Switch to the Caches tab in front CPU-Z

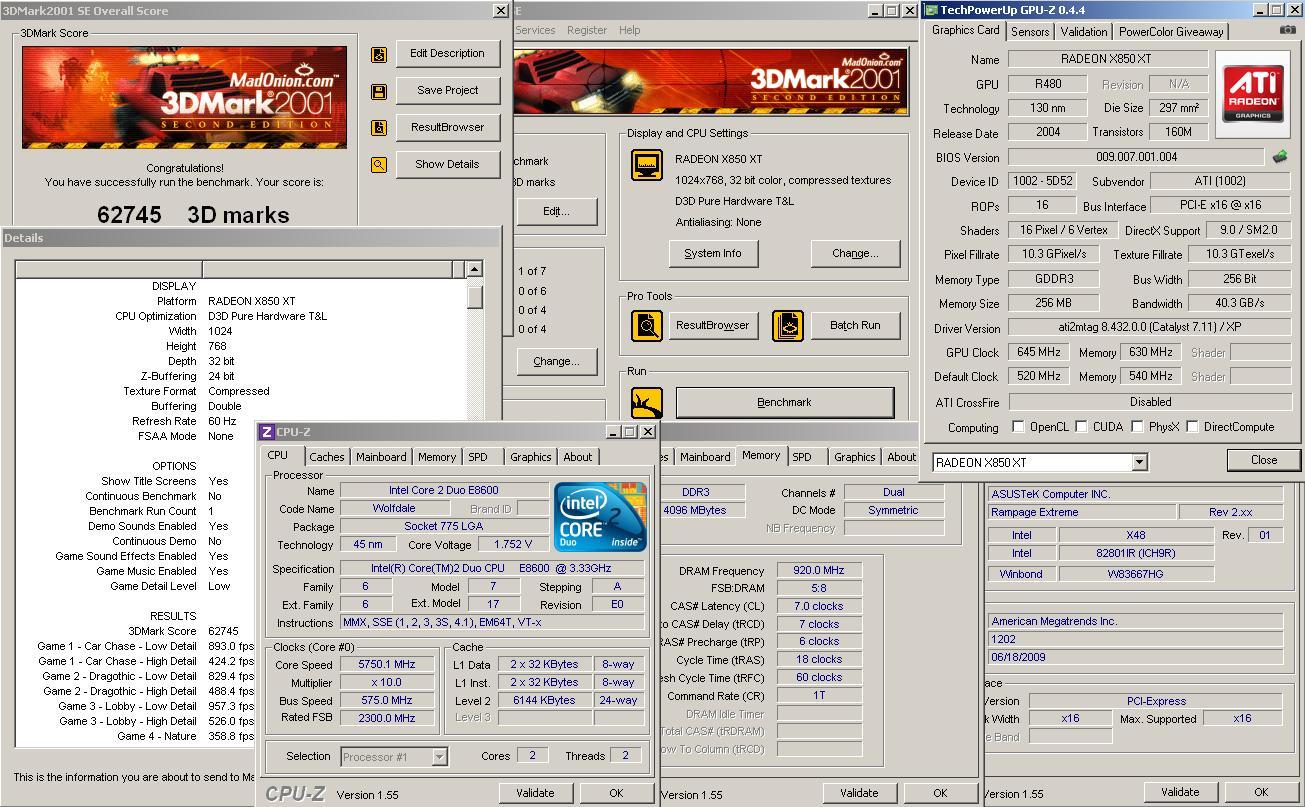tap(326, 457)
